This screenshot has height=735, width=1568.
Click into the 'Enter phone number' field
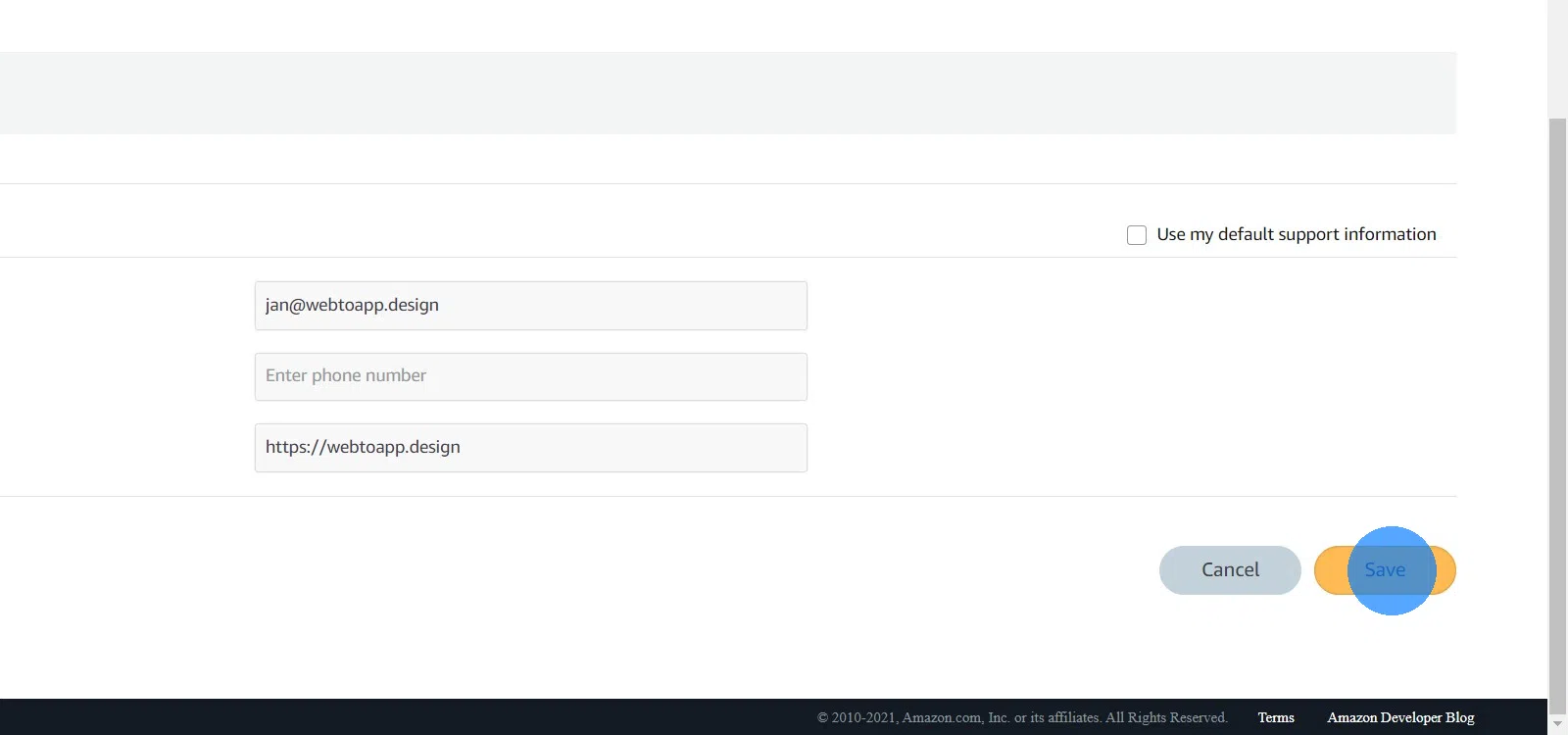click(530, 376)
